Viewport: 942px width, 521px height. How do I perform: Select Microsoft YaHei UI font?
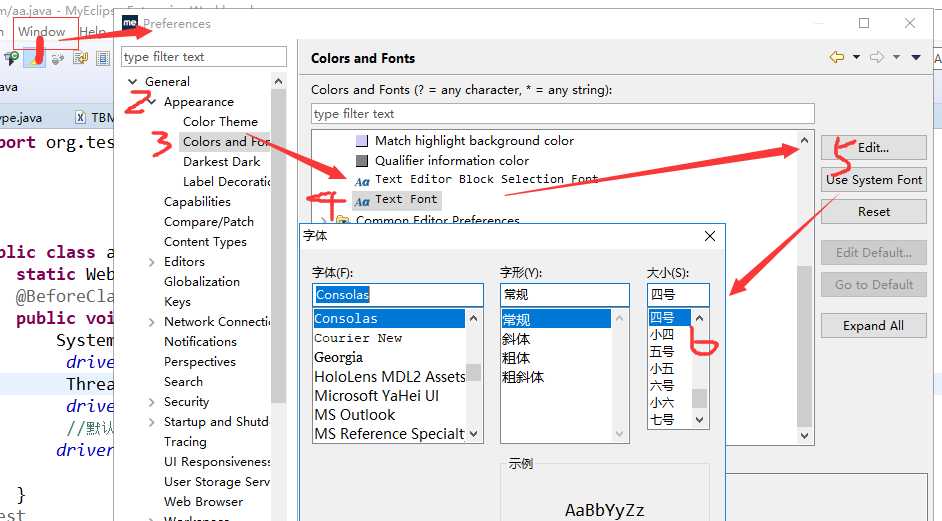point(377,396)
